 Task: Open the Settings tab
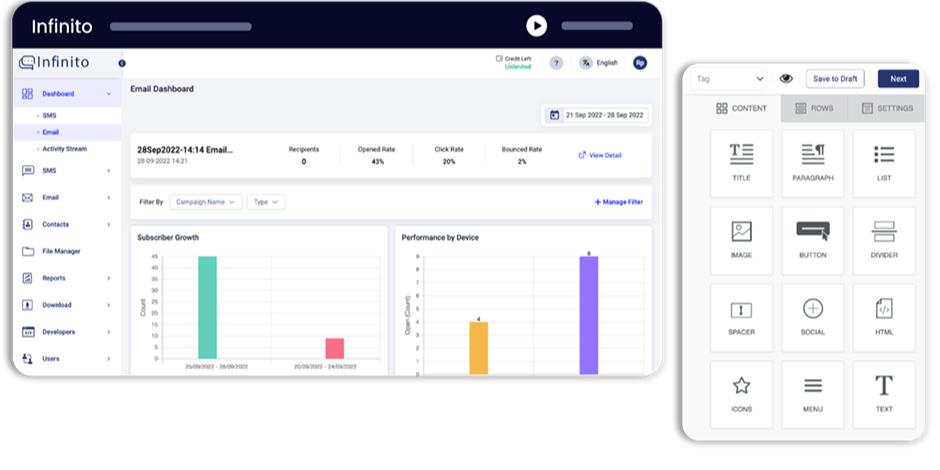pyautogui.click(x=886, y=108)
